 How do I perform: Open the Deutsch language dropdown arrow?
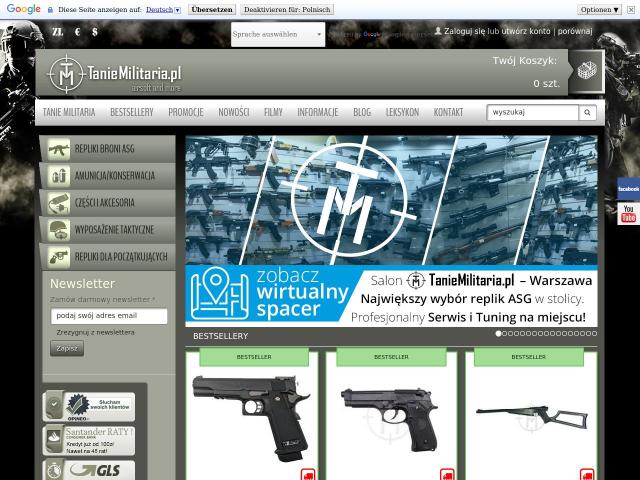coord(178,10)
